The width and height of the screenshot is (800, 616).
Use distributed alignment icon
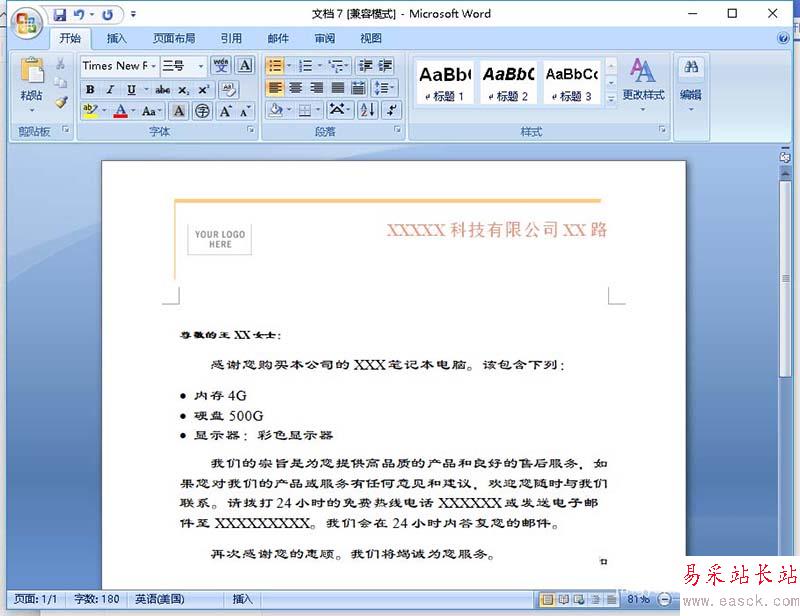[x=359, y=88]
